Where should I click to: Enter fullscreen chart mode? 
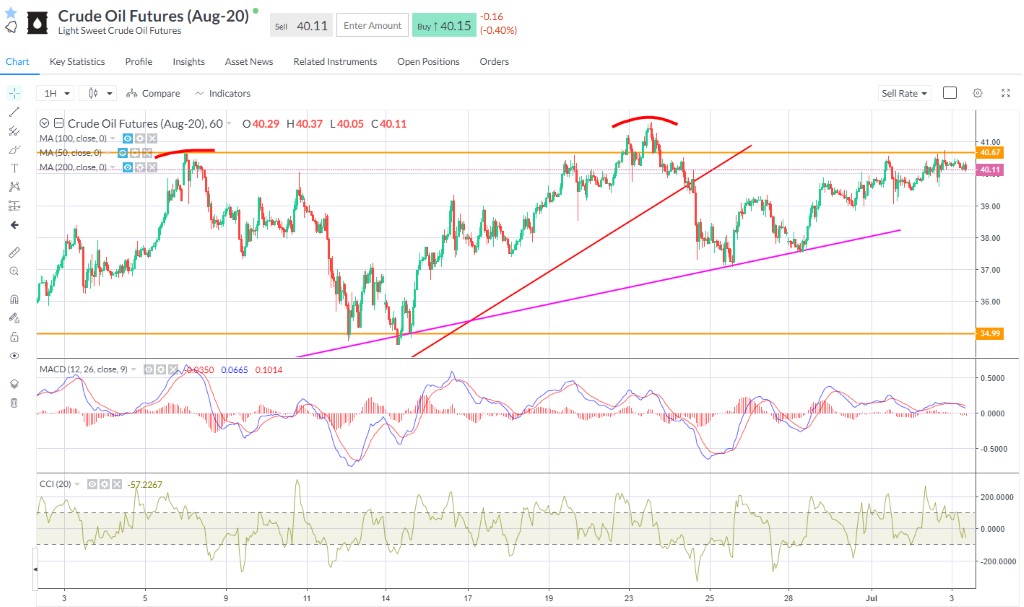click(x=1005, y=93)
